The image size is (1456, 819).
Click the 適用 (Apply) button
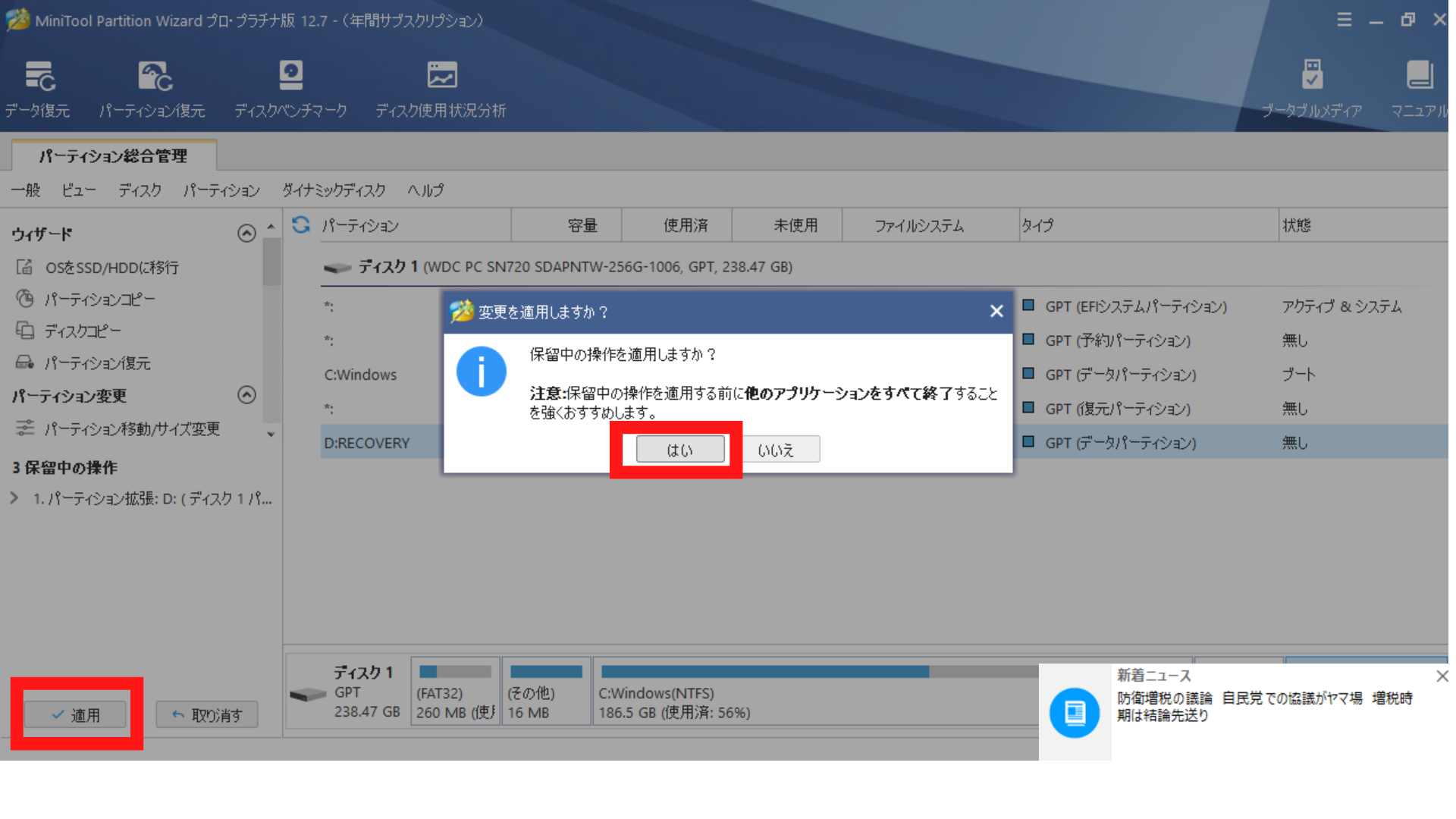[x=76, y=714]
